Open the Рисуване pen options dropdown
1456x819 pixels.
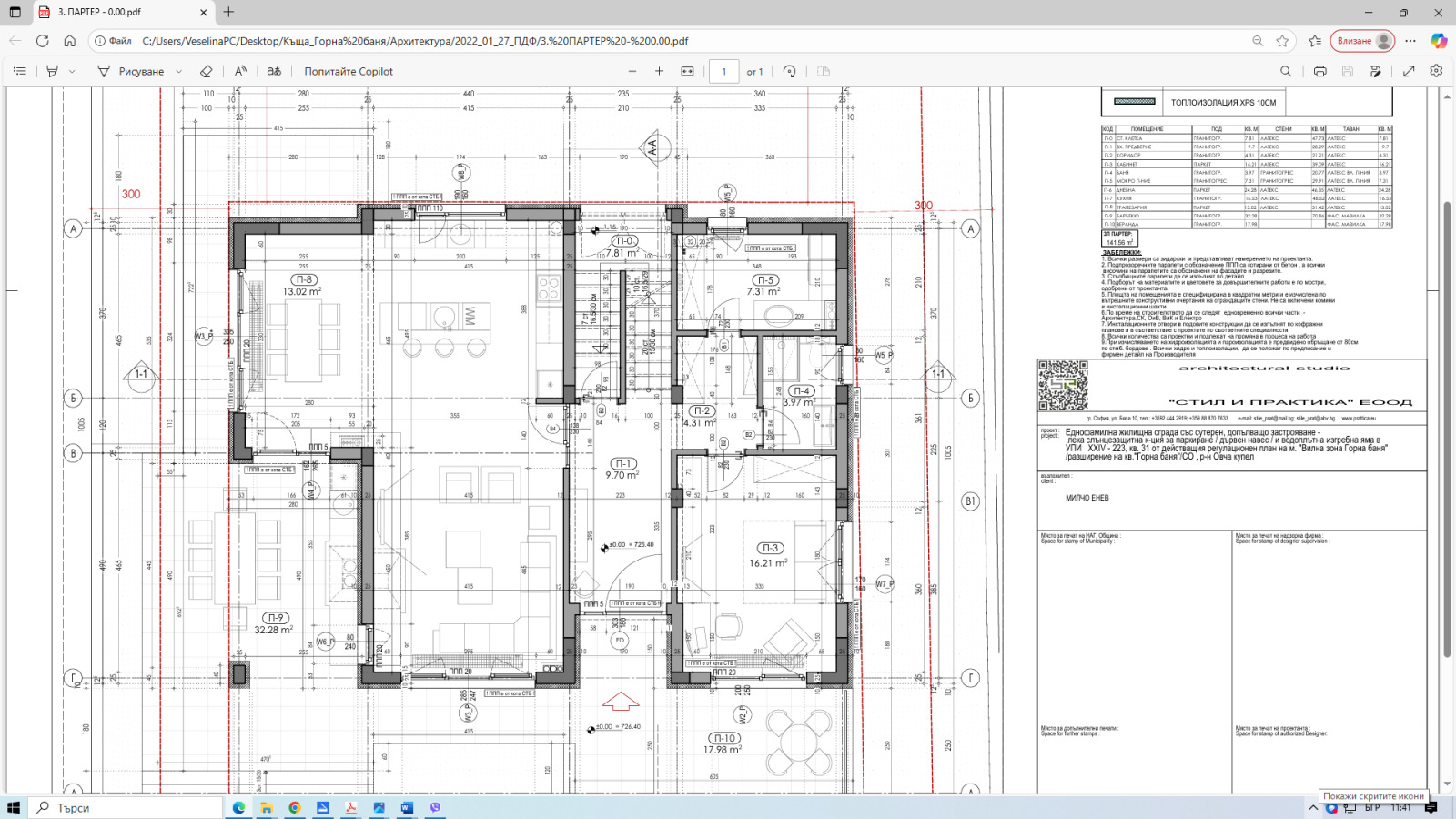(179, 71)
